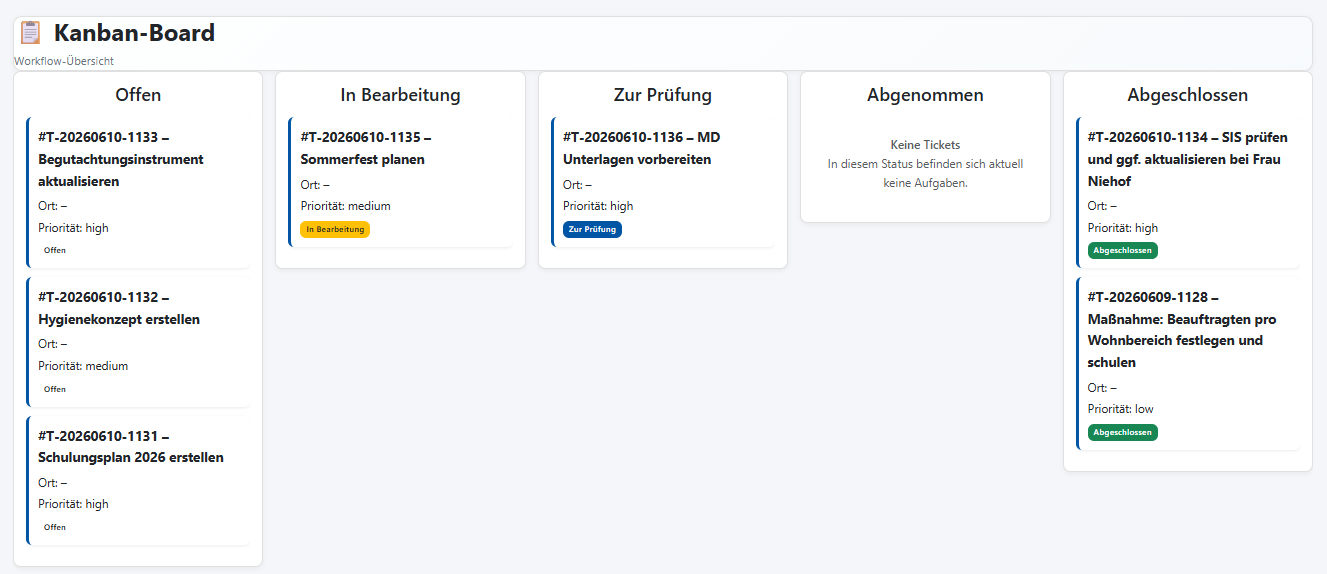
Task: Select the In Bearbeitung column header
Action: point(400,95)
